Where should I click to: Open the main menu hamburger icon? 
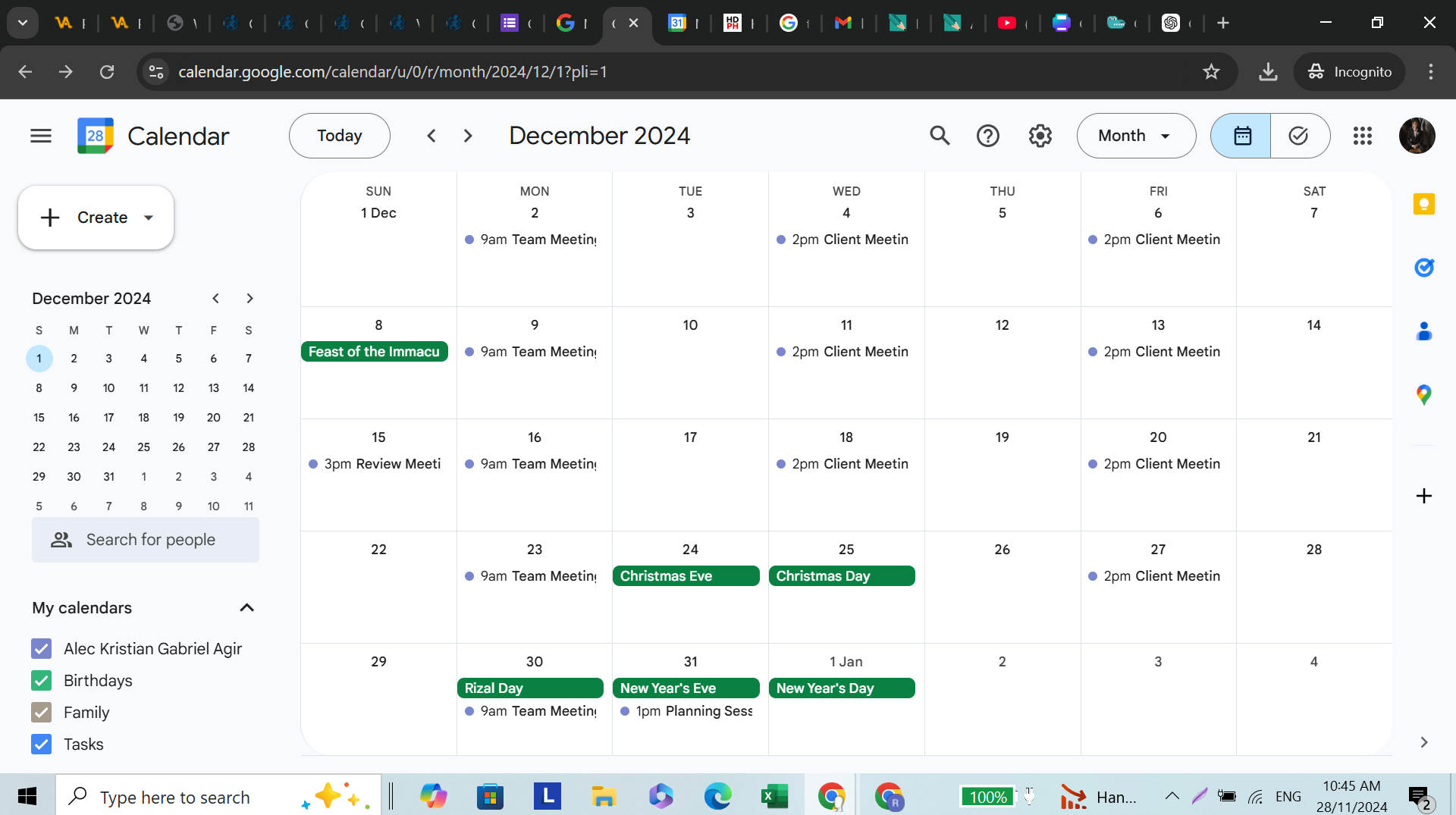click(x=41, y=136)
